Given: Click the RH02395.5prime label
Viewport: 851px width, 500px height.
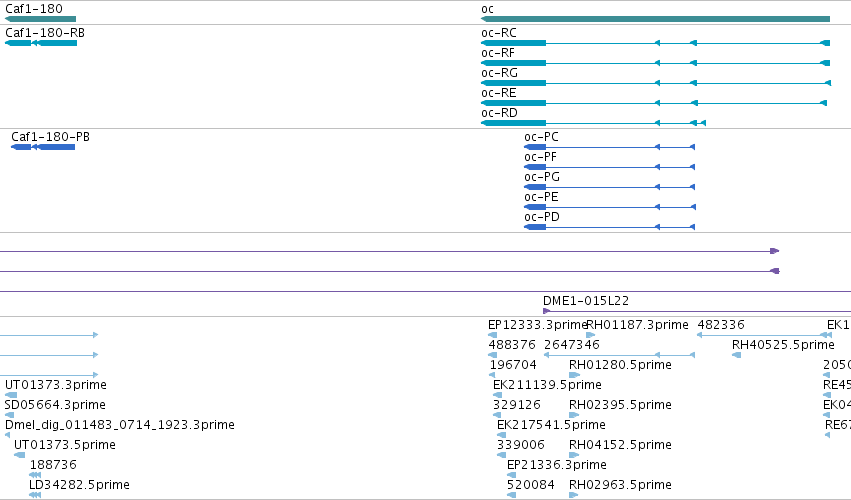Looking at the screenshot, I should [620, 405].
